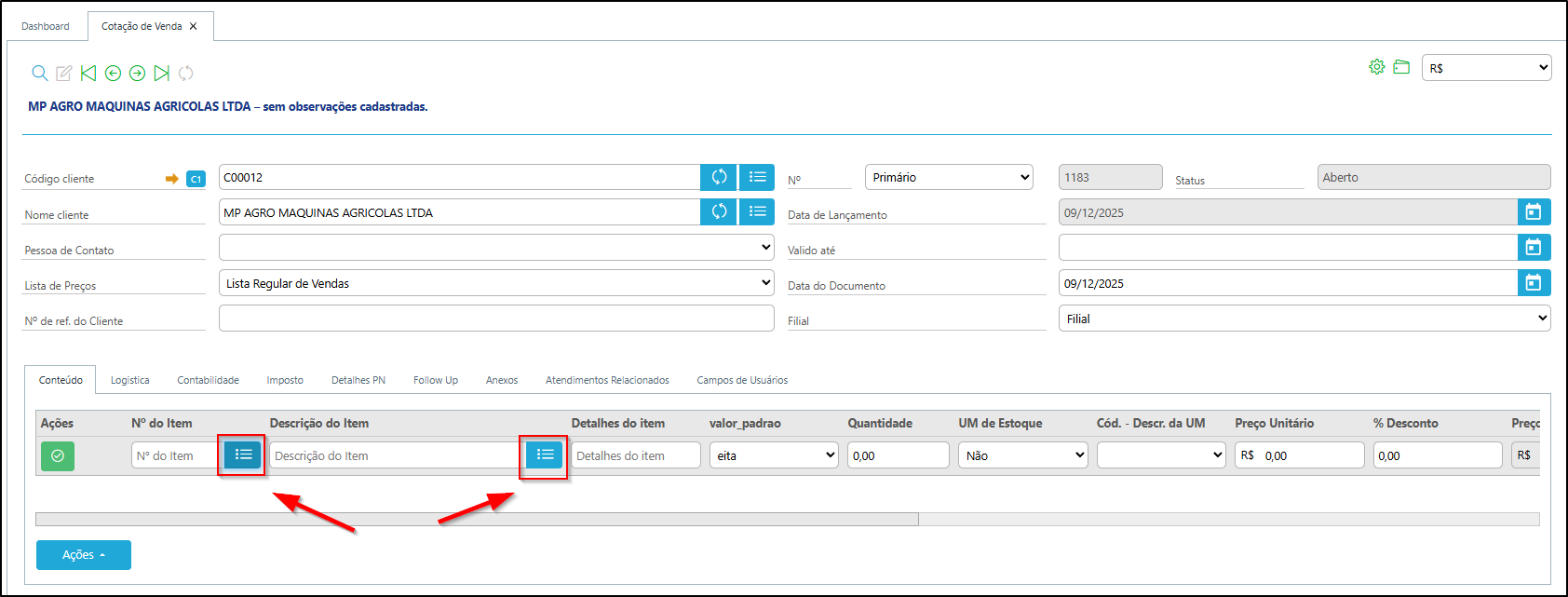Screen dimensions: 1568x597
Task: Open green settings gear icon
Action: pos(1376,67)
